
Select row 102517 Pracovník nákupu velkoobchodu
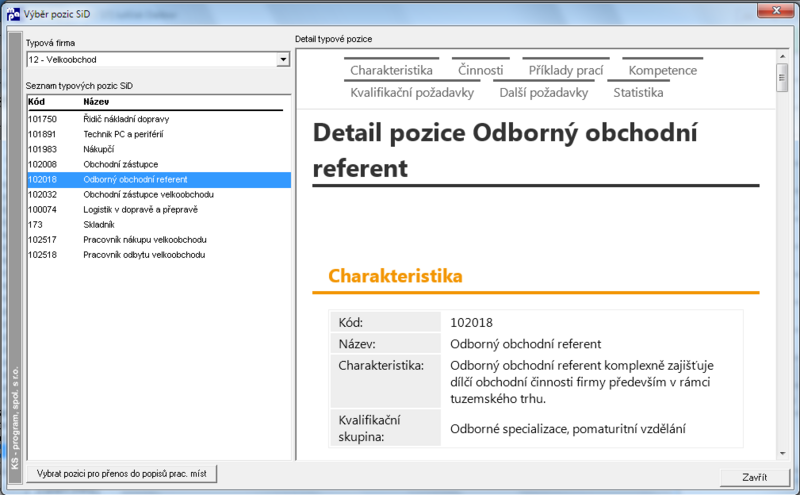(x=159, y=240)
